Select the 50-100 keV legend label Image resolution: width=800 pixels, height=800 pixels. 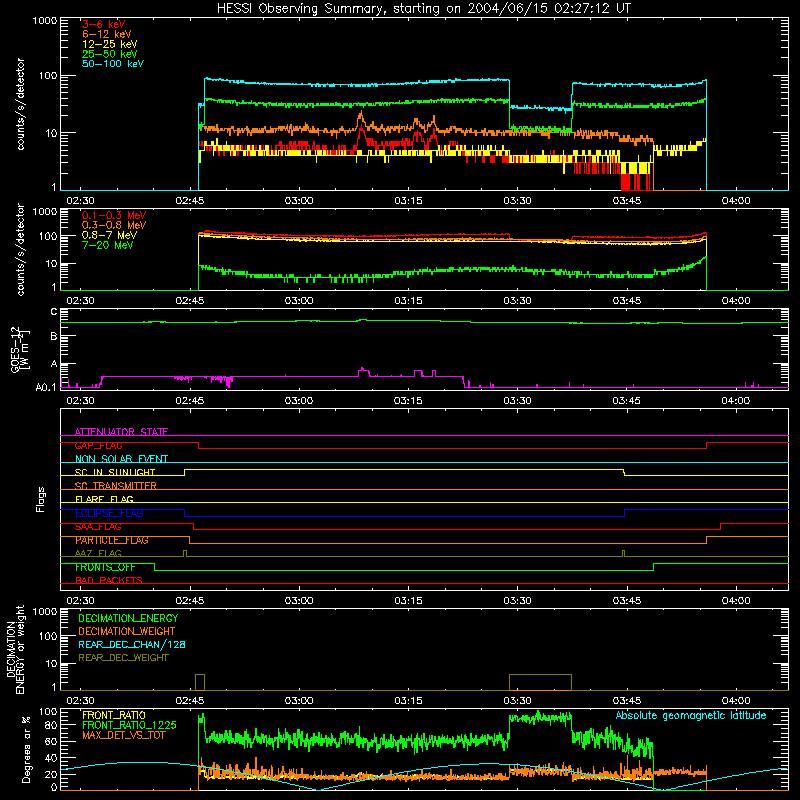point(113,64)
